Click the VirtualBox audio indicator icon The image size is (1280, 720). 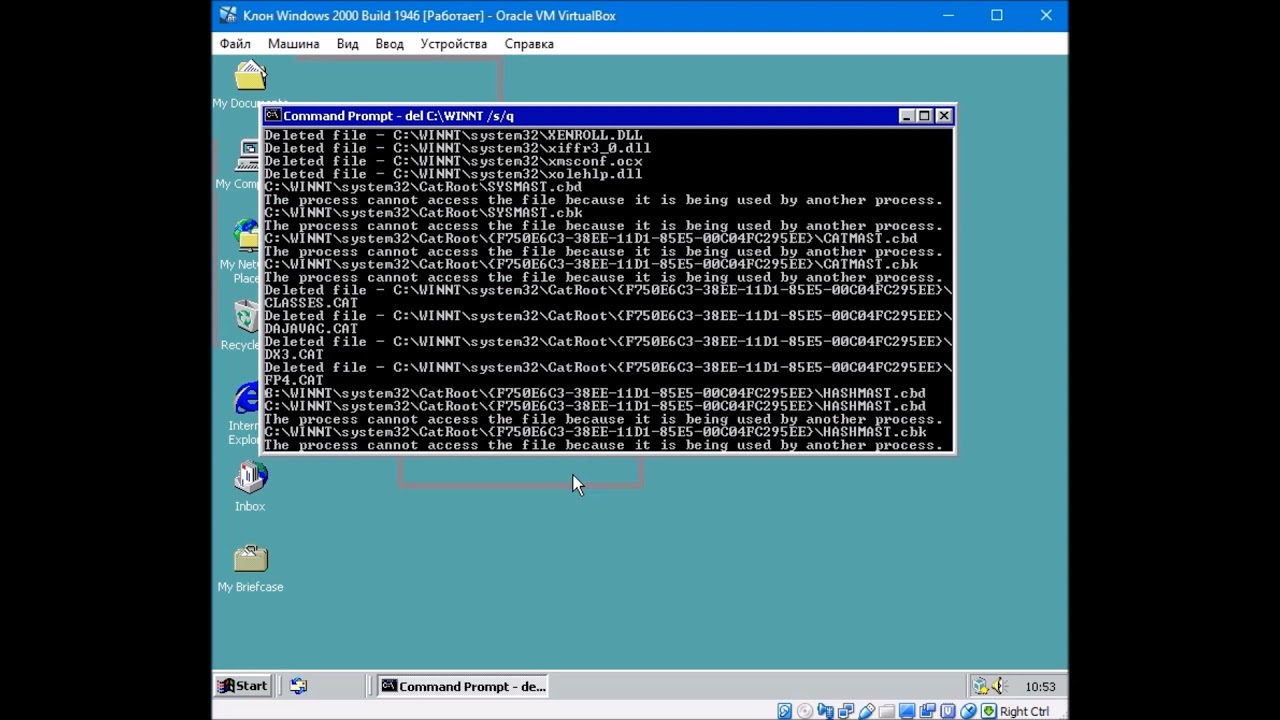tap(825, 711)
